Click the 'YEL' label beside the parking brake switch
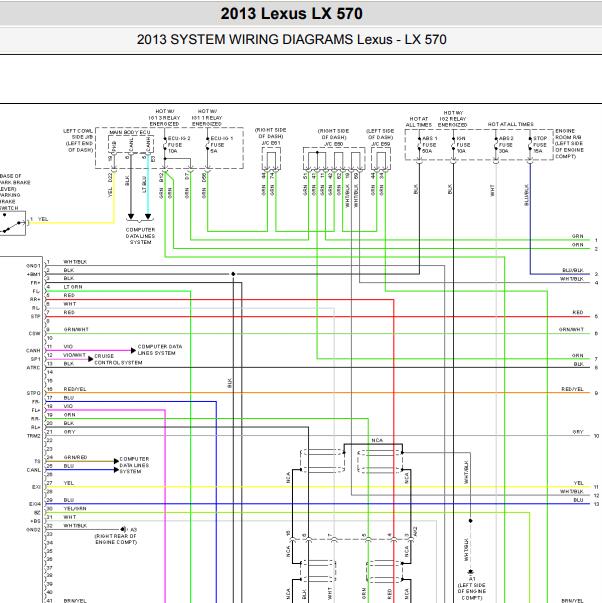The width and height of the screenshot is (602, 603). pyautogui.click(x=43, y=219)
